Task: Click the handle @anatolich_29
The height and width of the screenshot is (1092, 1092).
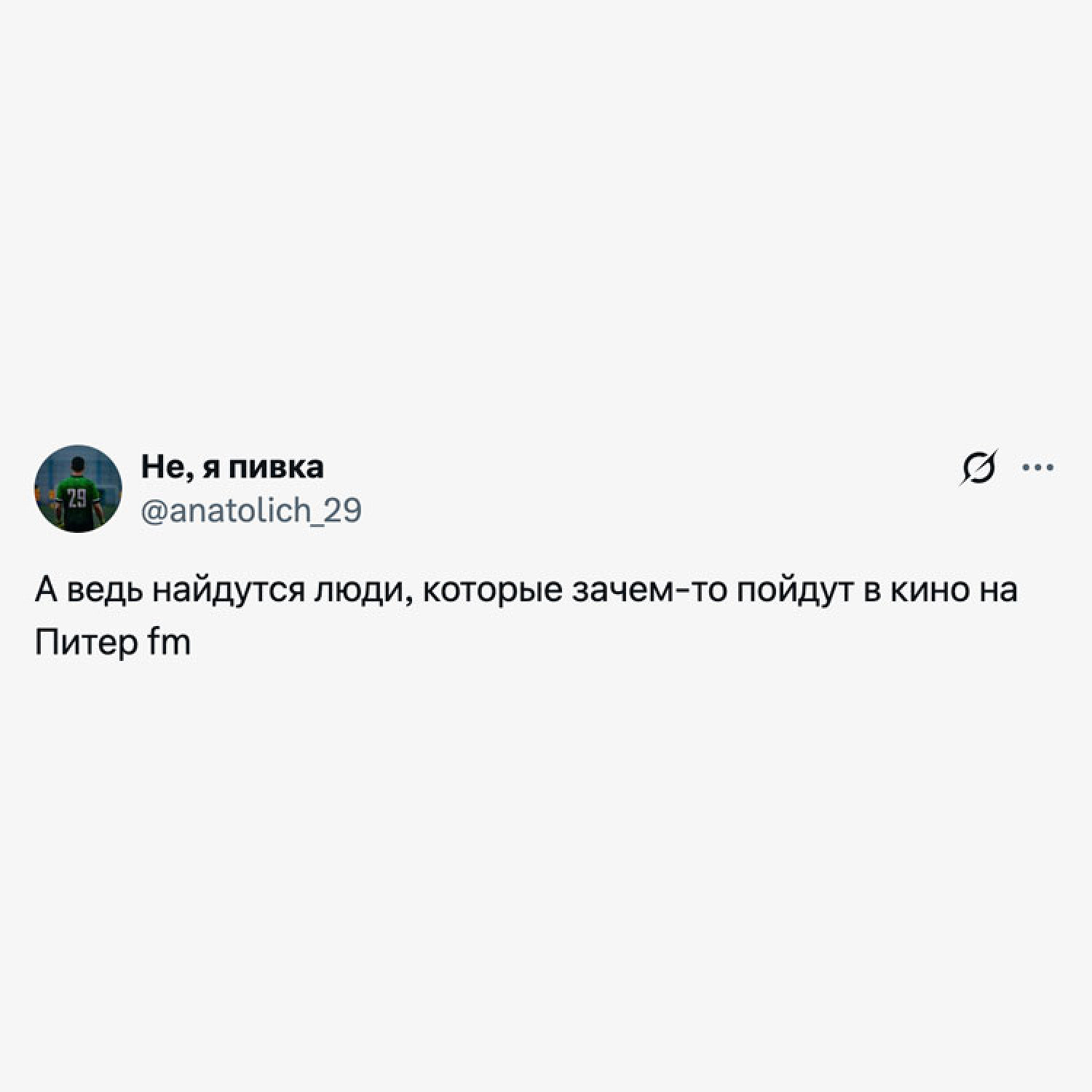Action: [250, 510]
